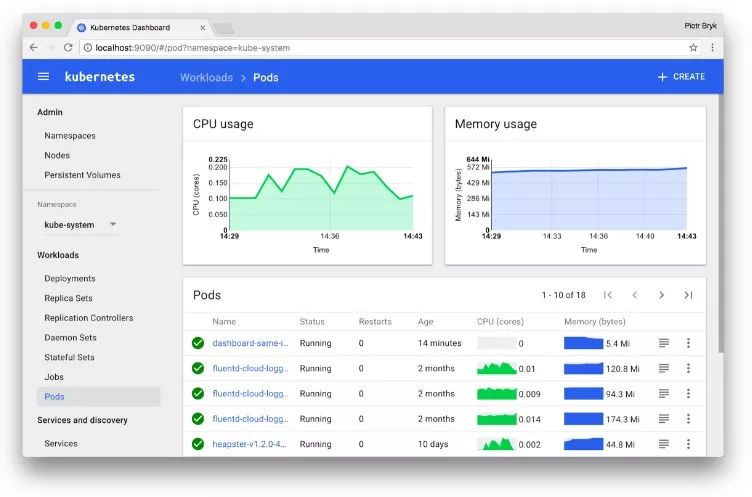View logs for heapster pod
Image resolution: width=752 pixels, height=497 pixels.
[x=664, y=444]
